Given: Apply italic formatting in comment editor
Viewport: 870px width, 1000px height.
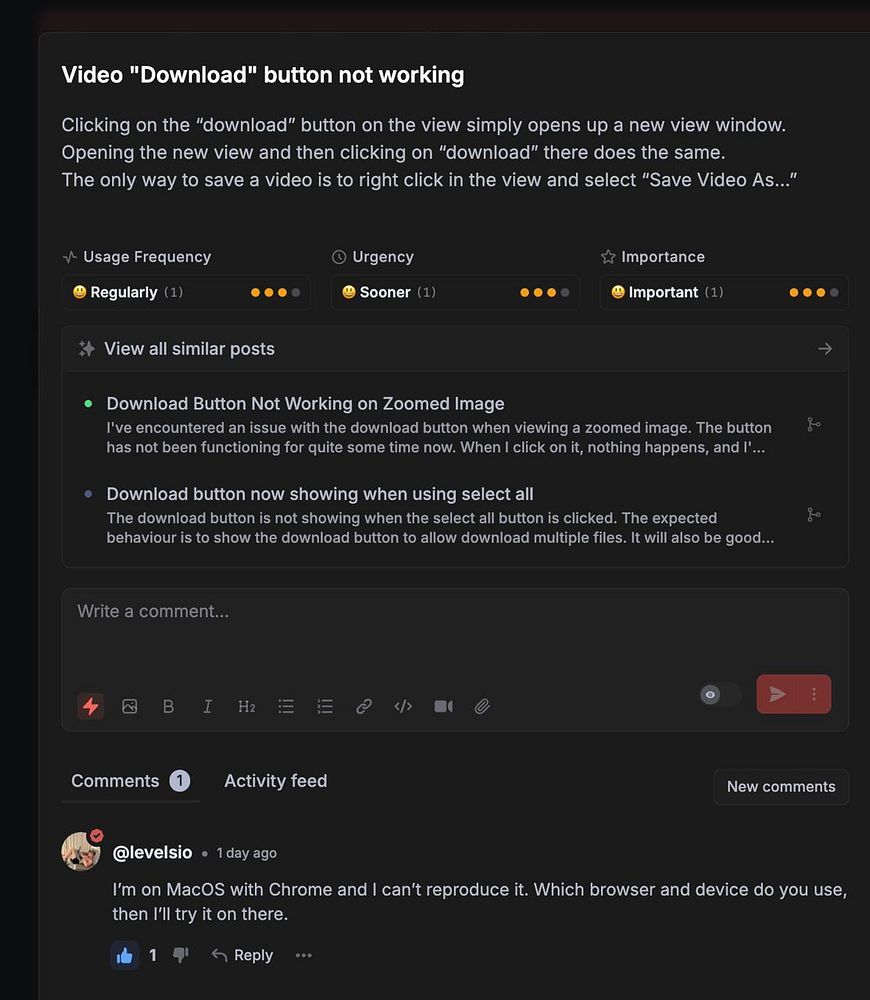Looking at the screenshot, I should click(x=207, y=706).
